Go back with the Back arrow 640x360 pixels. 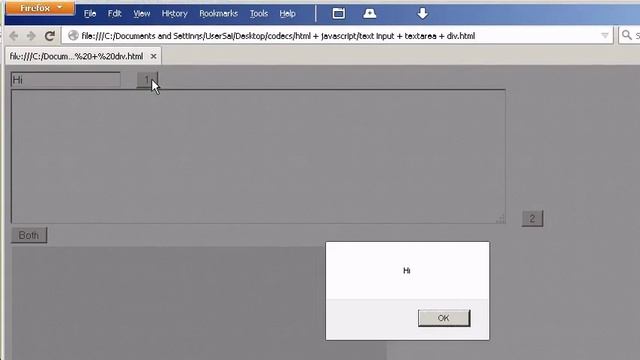pos(13,36)
